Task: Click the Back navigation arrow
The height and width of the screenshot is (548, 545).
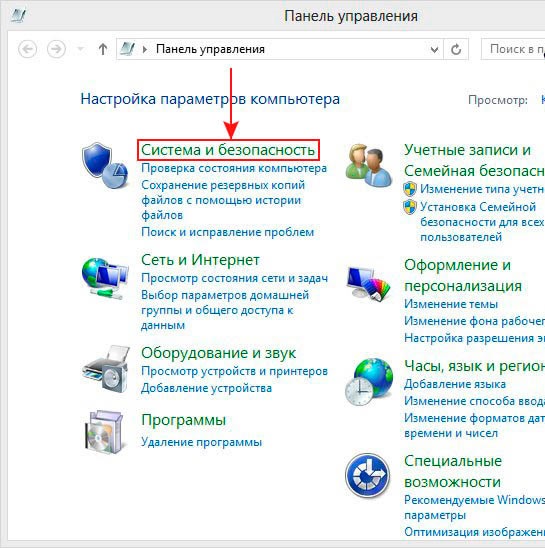Action: click(x=28, y=49)
